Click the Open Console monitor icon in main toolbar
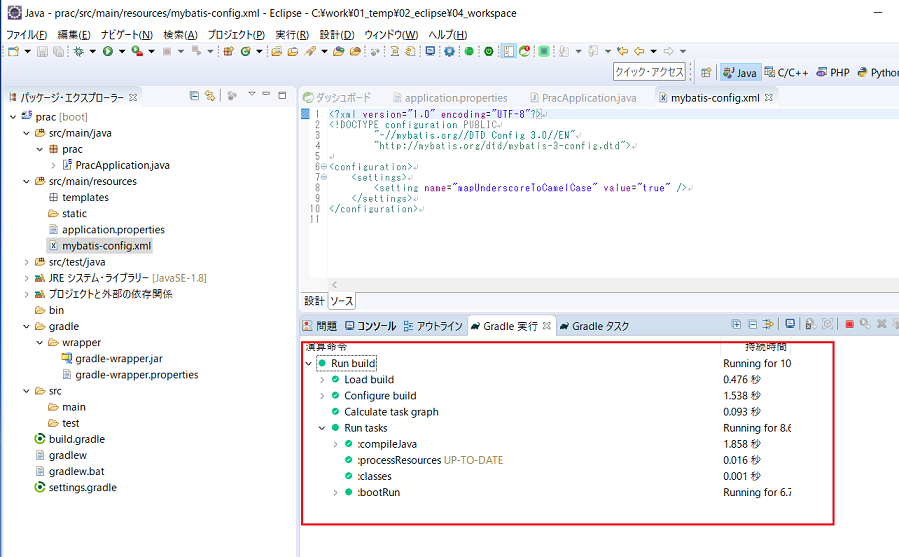 [431, 51]
